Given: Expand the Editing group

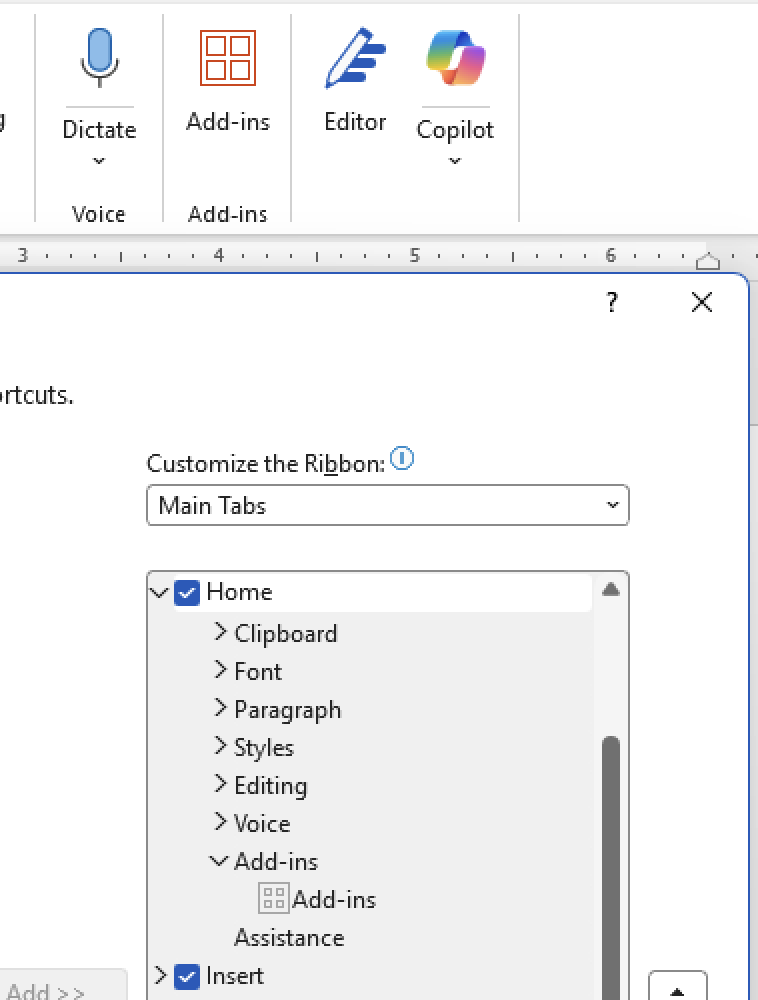Looking at the screenshot, I should click(x=220, y=784).
